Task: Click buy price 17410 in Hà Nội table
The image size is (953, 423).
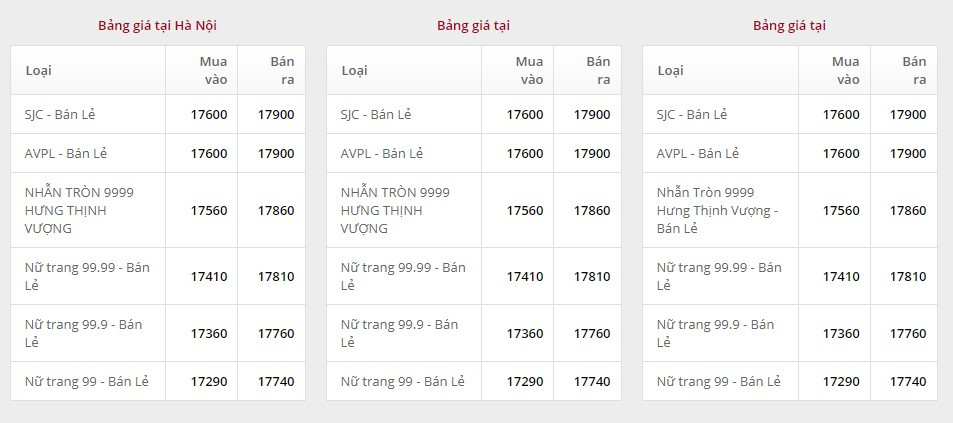Action: [209, 277]
